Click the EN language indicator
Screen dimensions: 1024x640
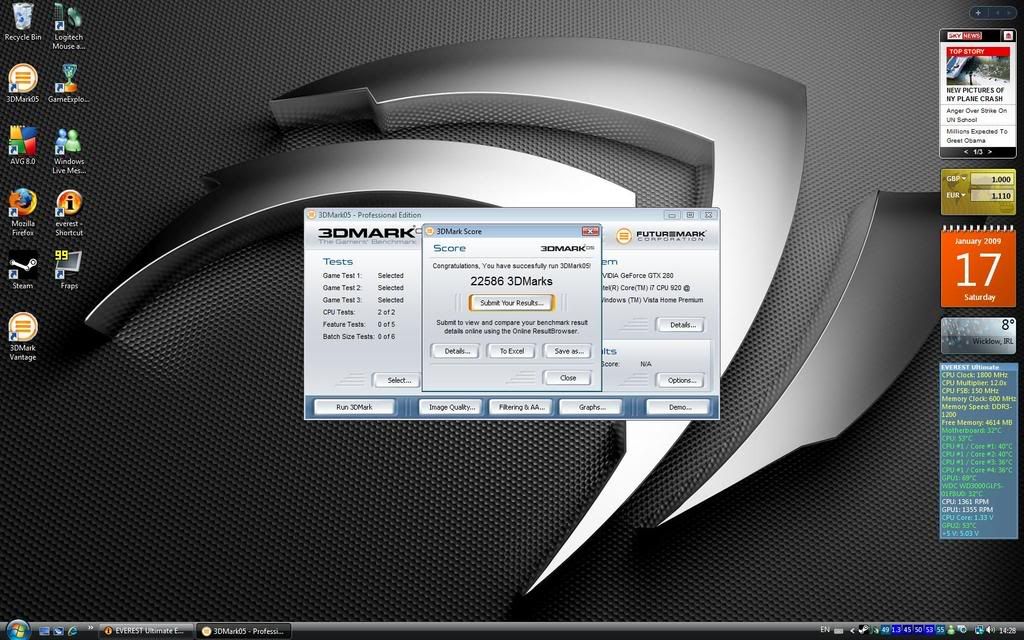[x=825, y=630]
